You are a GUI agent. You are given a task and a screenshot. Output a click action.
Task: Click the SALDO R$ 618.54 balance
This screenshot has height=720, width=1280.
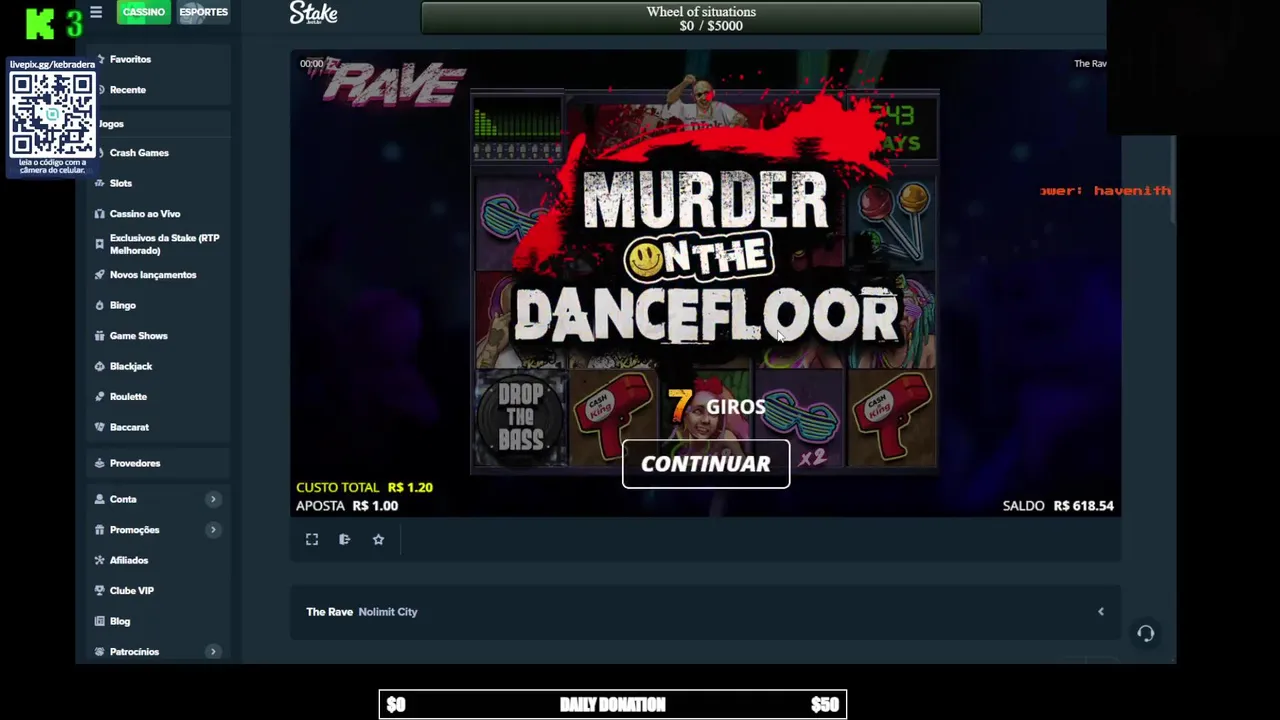coord(1058,506)
